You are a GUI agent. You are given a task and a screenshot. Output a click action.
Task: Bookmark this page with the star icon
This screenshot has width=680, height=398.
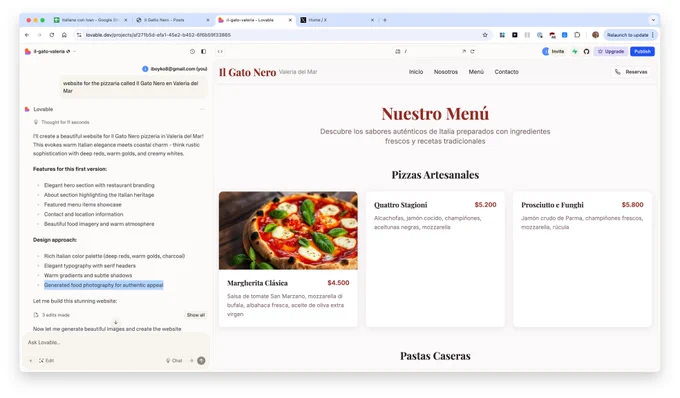[485, 35]
